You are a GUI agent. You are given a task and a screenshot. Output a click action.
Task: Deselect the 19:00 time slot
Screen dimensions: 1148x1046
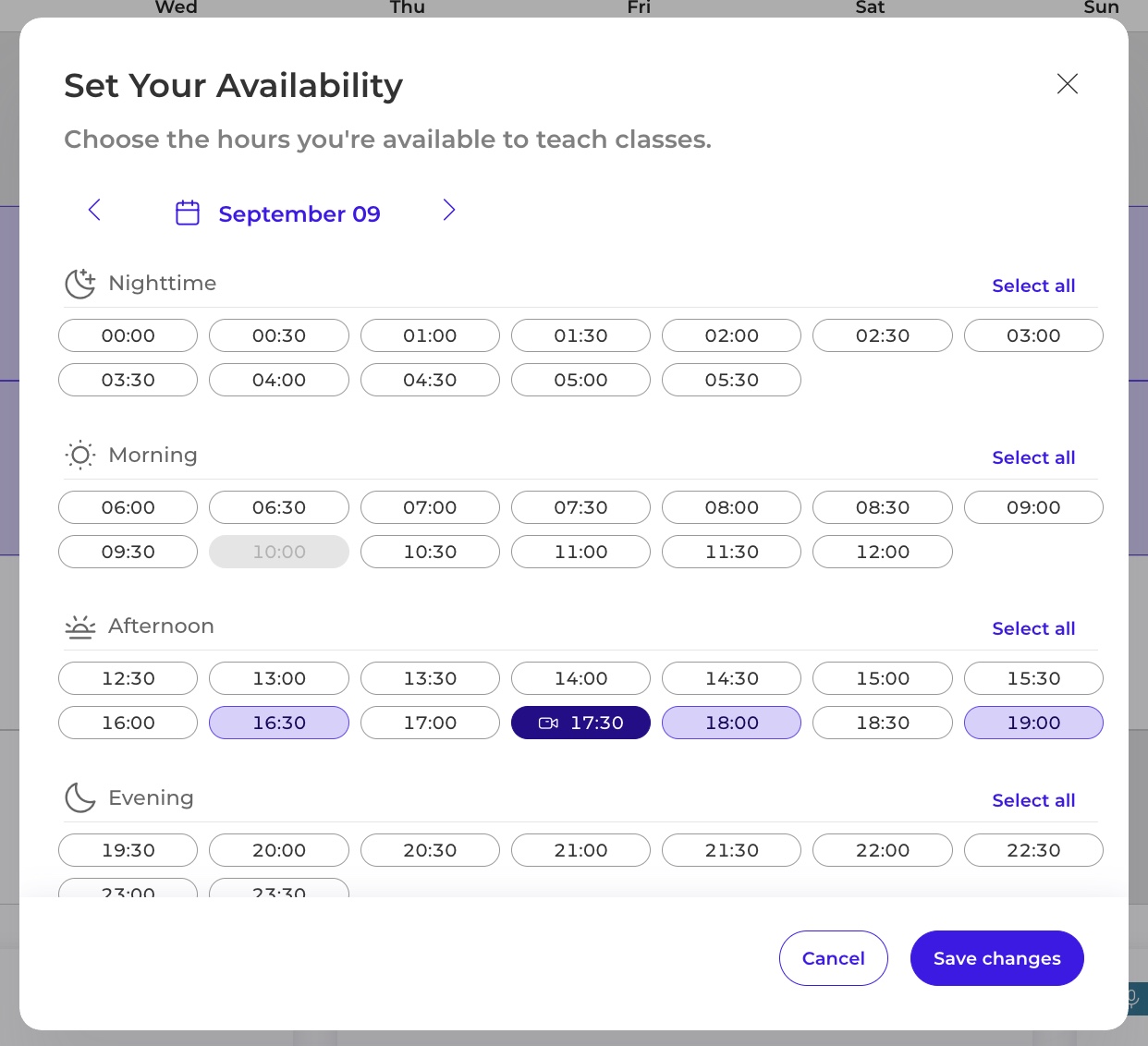tap(1033, 723)
